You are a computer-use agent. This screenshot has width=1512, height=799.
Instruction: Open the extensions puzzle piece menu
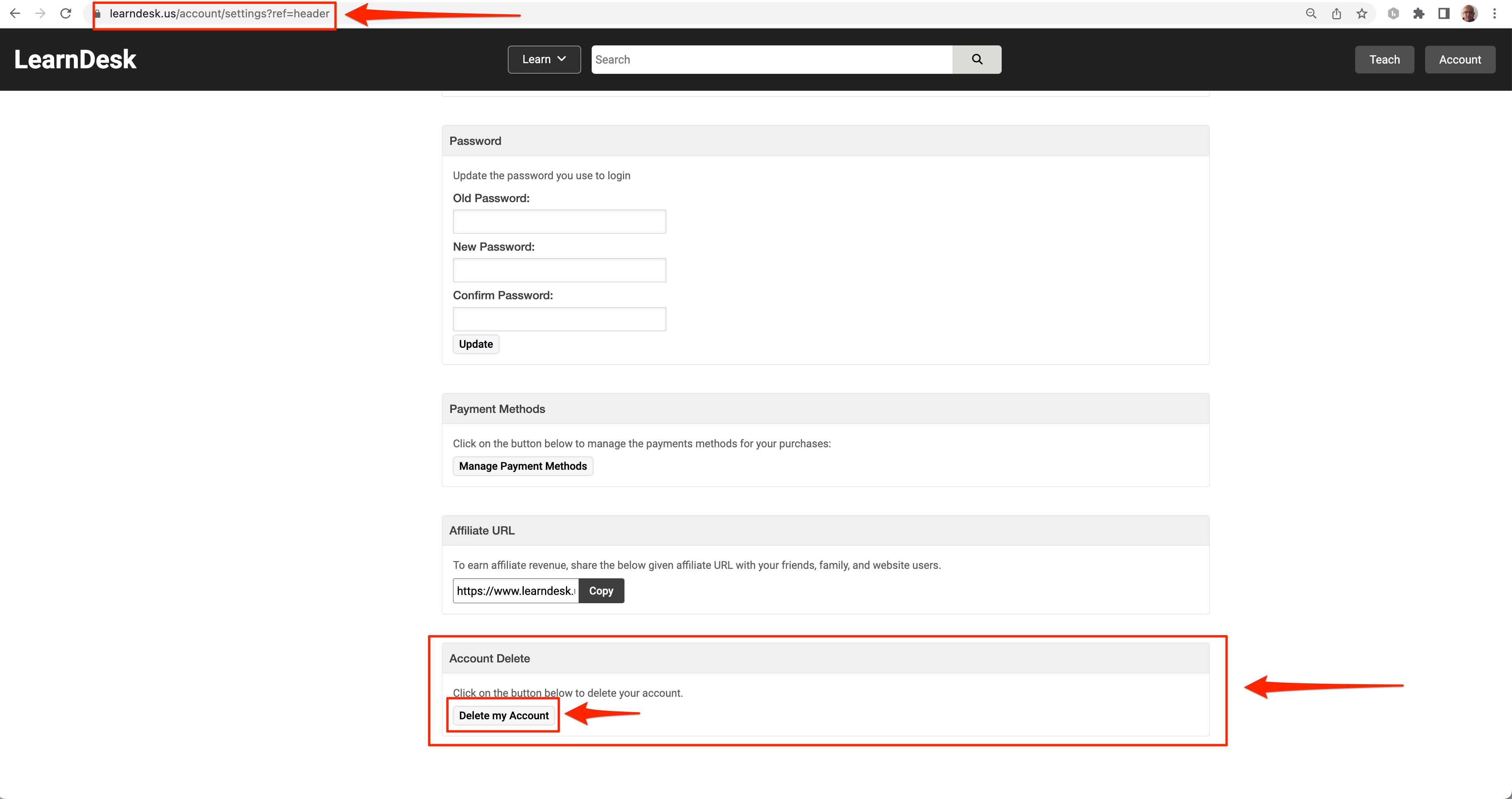1419,13
